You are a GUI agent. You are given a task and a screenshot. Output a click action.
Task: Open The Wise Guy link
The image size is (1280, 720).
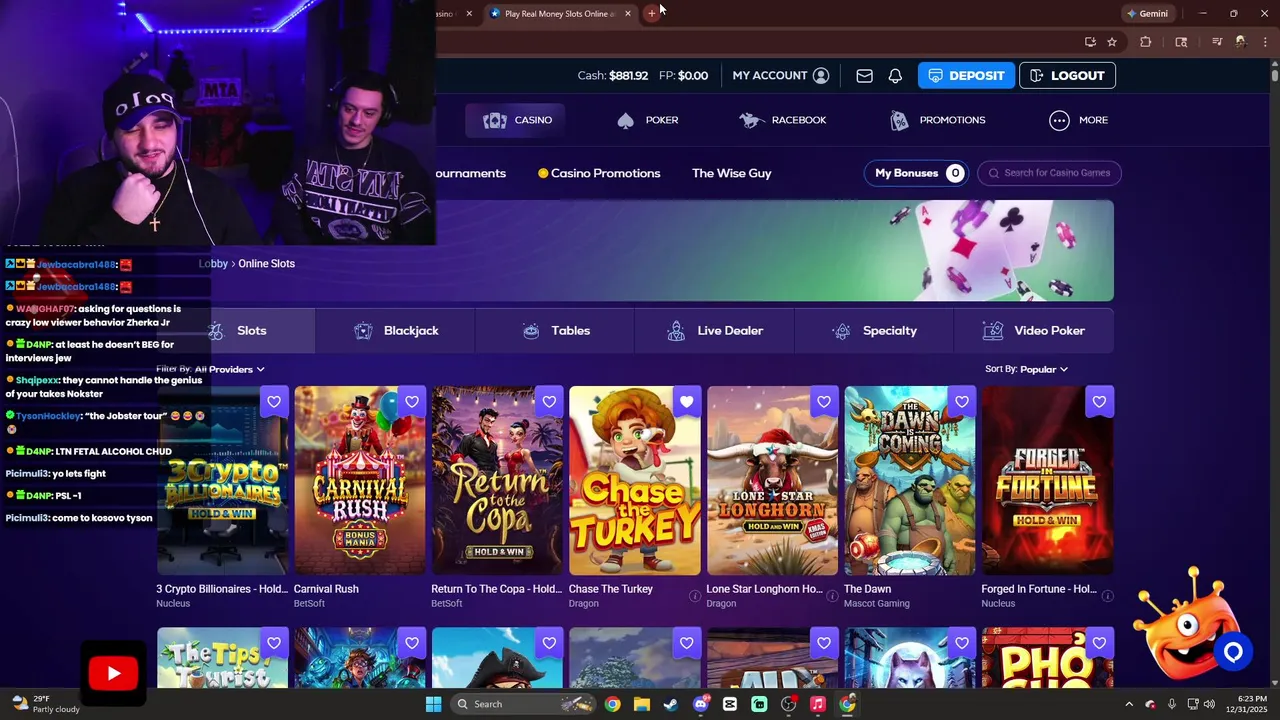pyautogui.click(x=731, y=173)
